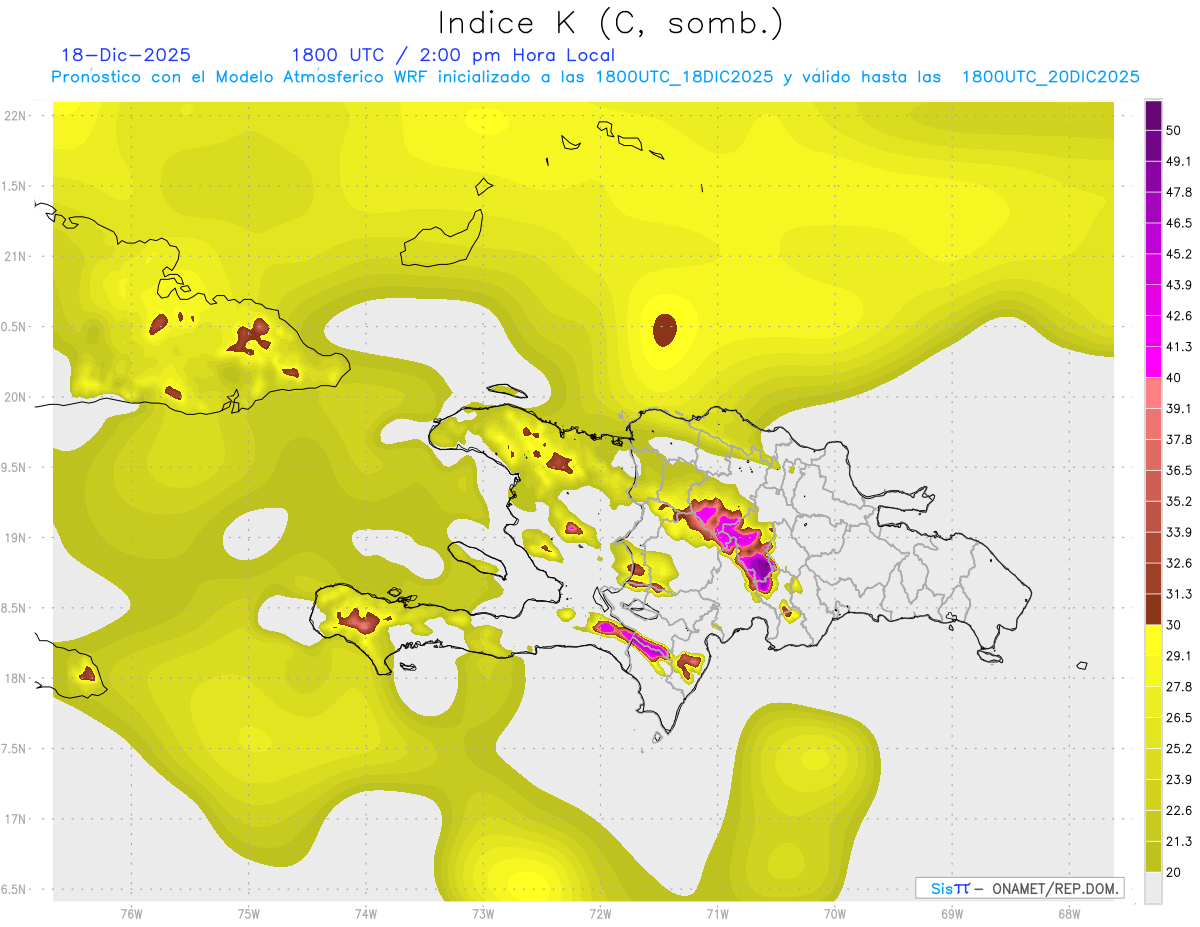Image resolution: width=1200 pixels, height=927 pixels.
Task: Click the legend value "37.8"
Action: tap(1179, 440)
